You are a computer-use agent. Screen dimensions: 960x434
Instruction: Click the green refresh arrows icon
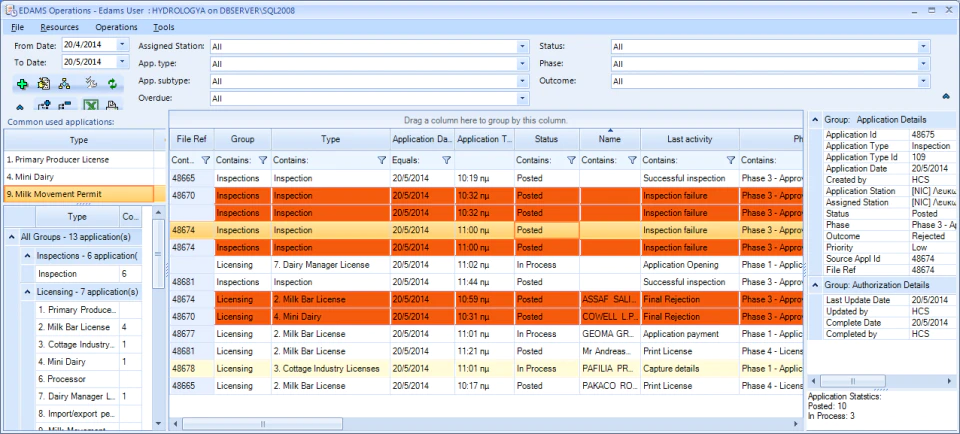pyautogui.click(x=113, y=84)
